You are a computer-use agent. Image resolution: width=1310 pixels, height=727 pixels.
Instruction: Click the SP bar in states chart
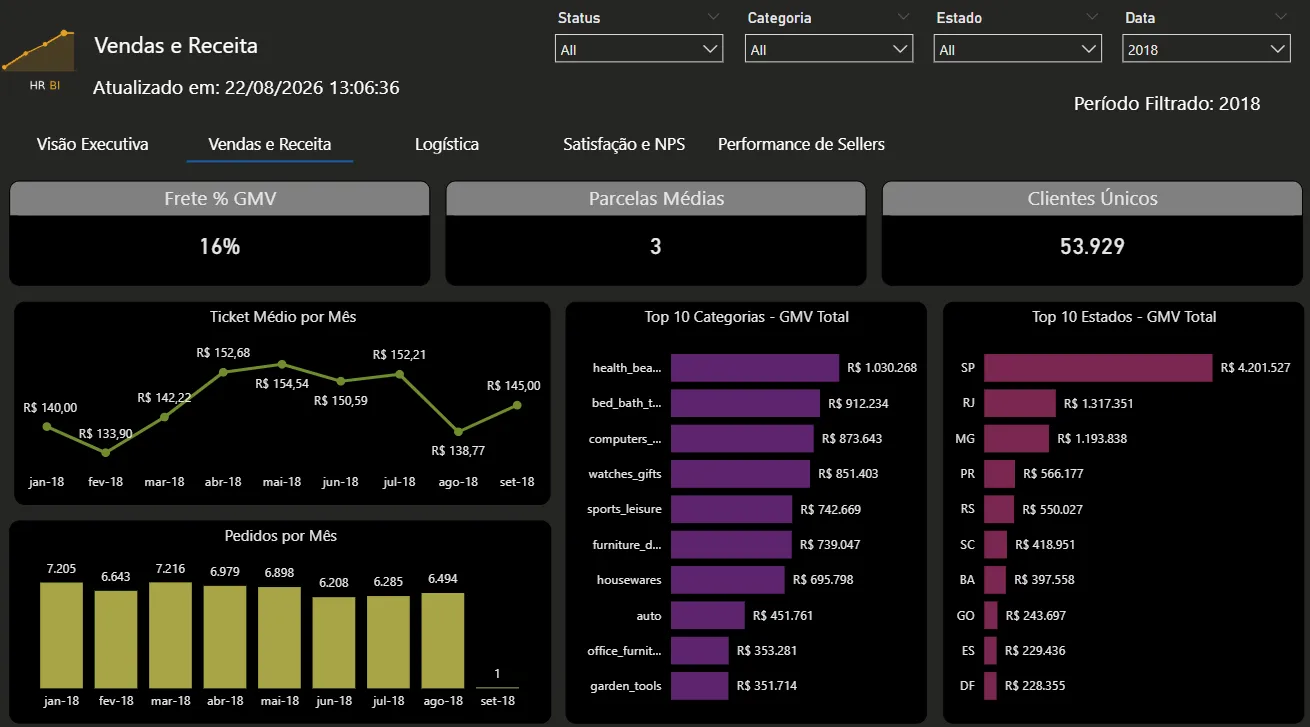1098,368
